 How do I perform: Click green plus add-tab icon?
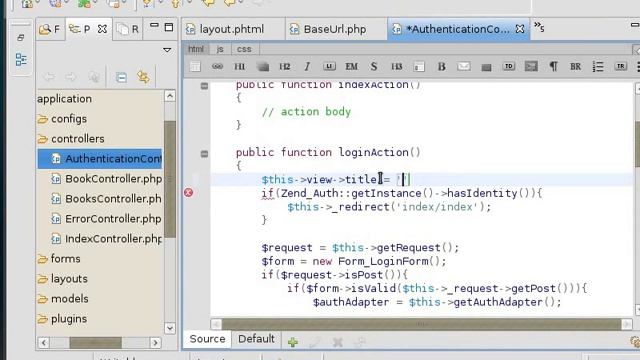point(293,342)
